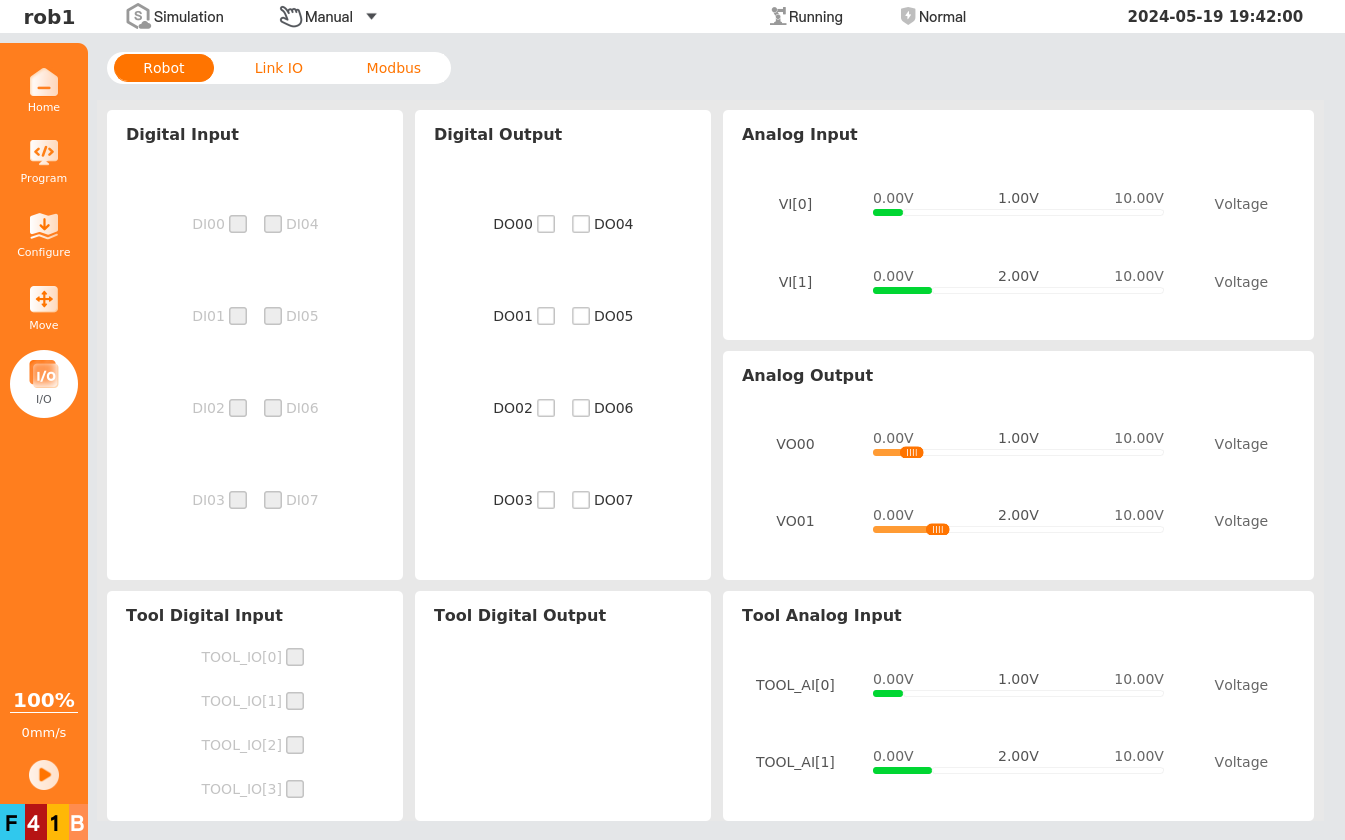
Task: Open the VO00 Voltage type selector
Action: (x=1240, y=444)
